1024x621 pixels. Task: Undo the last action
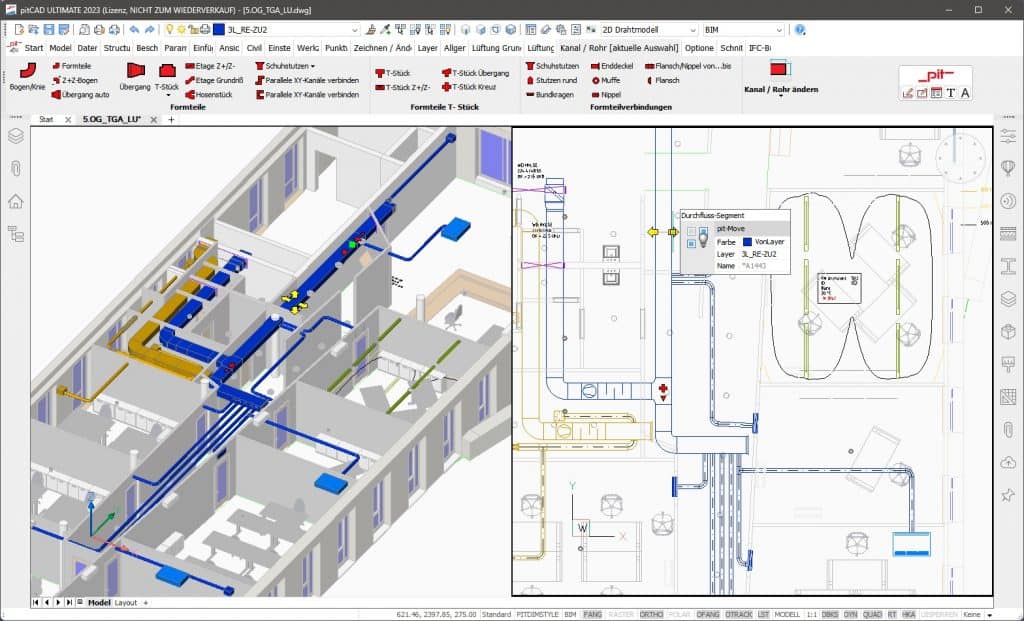[x=134, y=29]
